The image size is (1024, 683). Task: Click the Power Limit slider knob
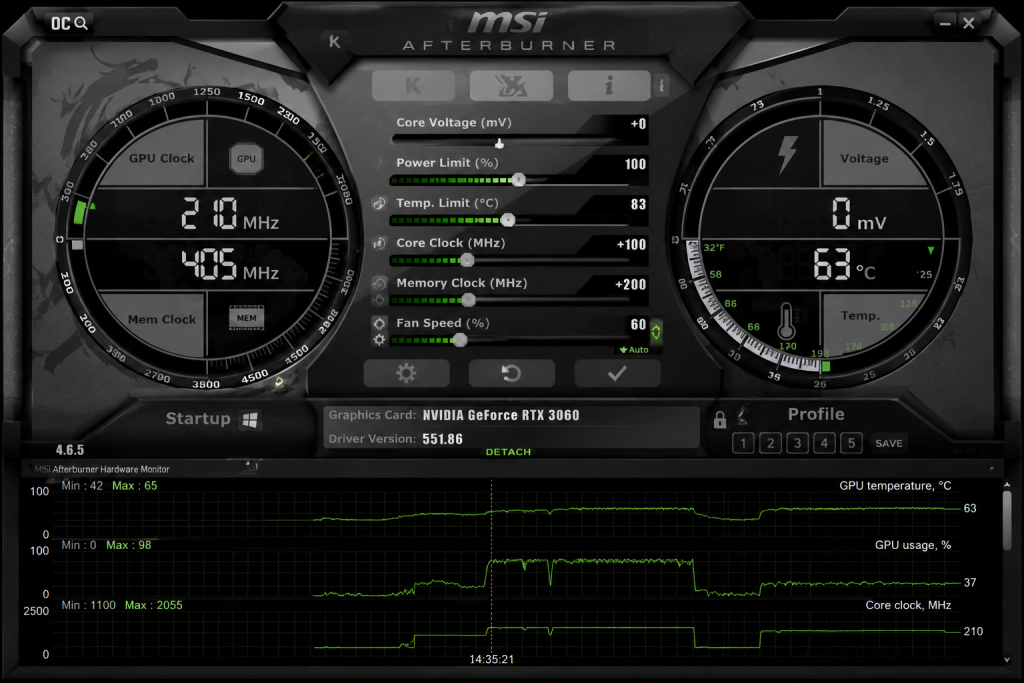pos(519,180)
